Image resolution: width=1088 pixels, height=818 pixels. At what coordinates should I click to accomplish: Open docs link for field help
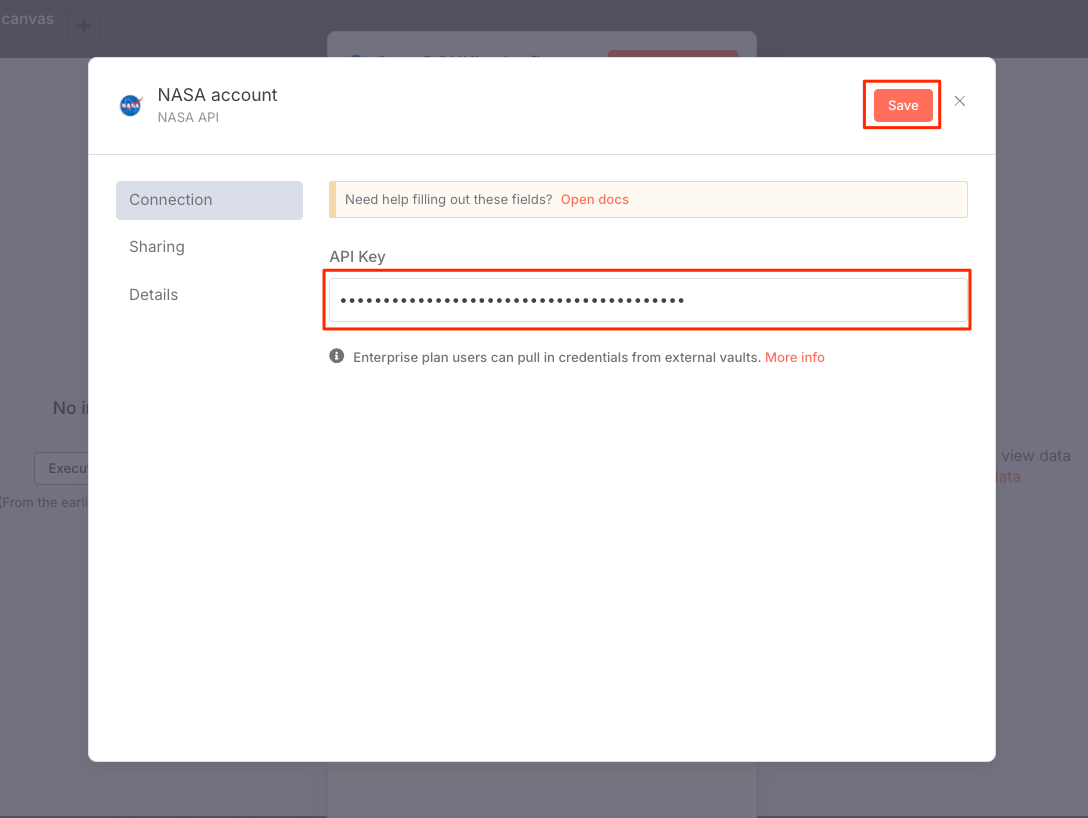(x=595, y=200)
